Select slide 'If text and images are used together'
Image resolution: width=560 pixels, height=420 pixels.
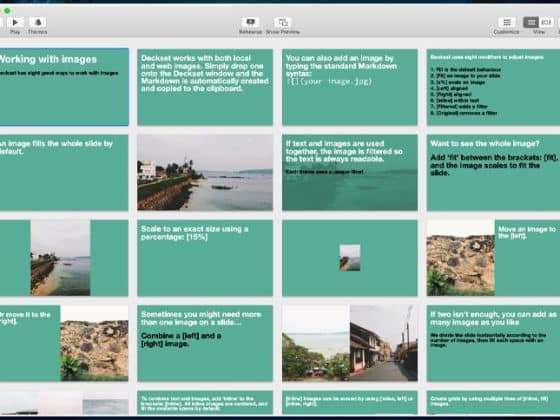pyautogui.click(x=350, y=172)
